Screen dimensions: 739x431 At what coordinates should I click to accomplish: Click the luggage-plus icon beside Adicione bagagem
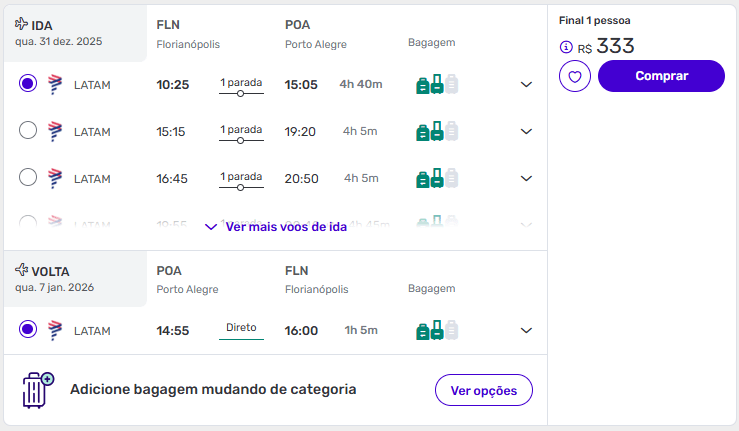coord(38,389)
